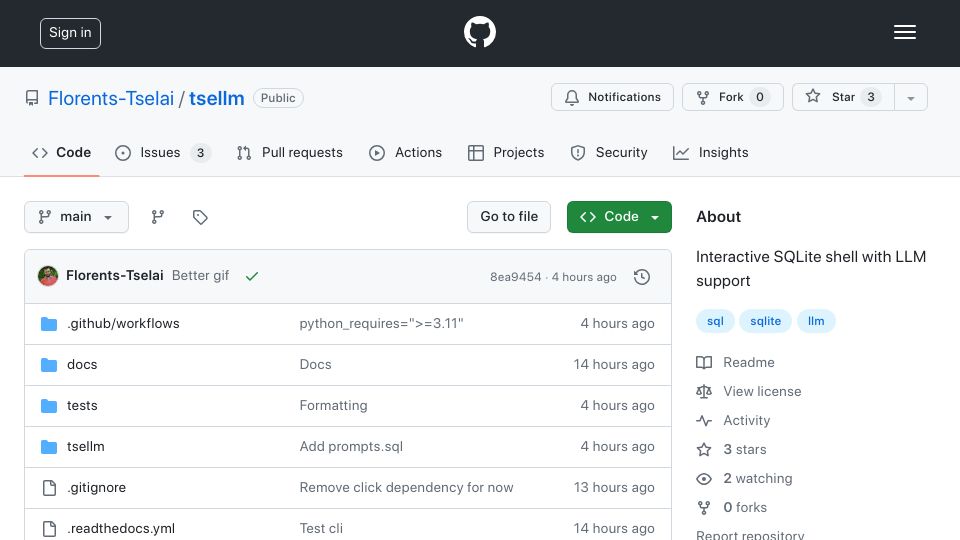Screen dimensions: 960x540
Task: Click the Notifications bell button
Action: click(612, 97)
